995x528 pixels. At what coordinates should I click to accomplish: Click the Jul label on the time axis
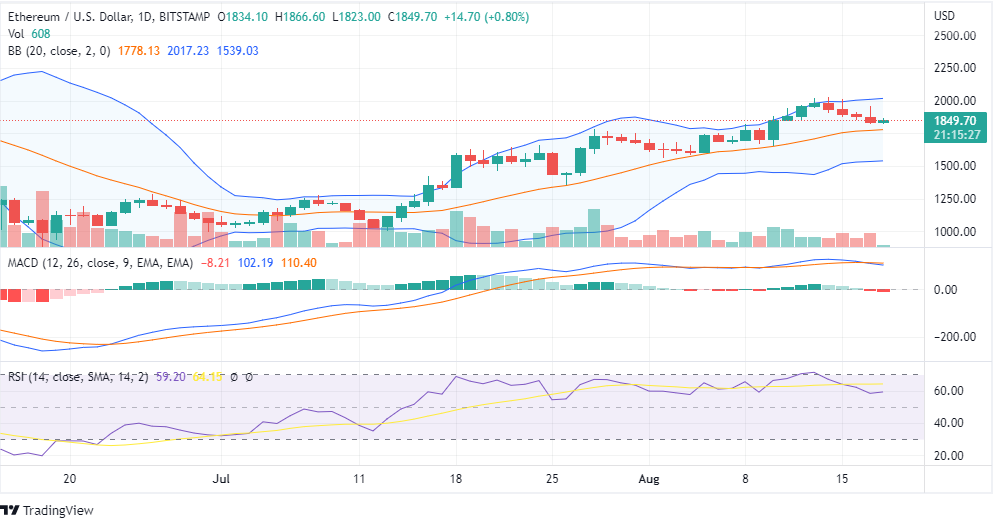click(223, 479)
